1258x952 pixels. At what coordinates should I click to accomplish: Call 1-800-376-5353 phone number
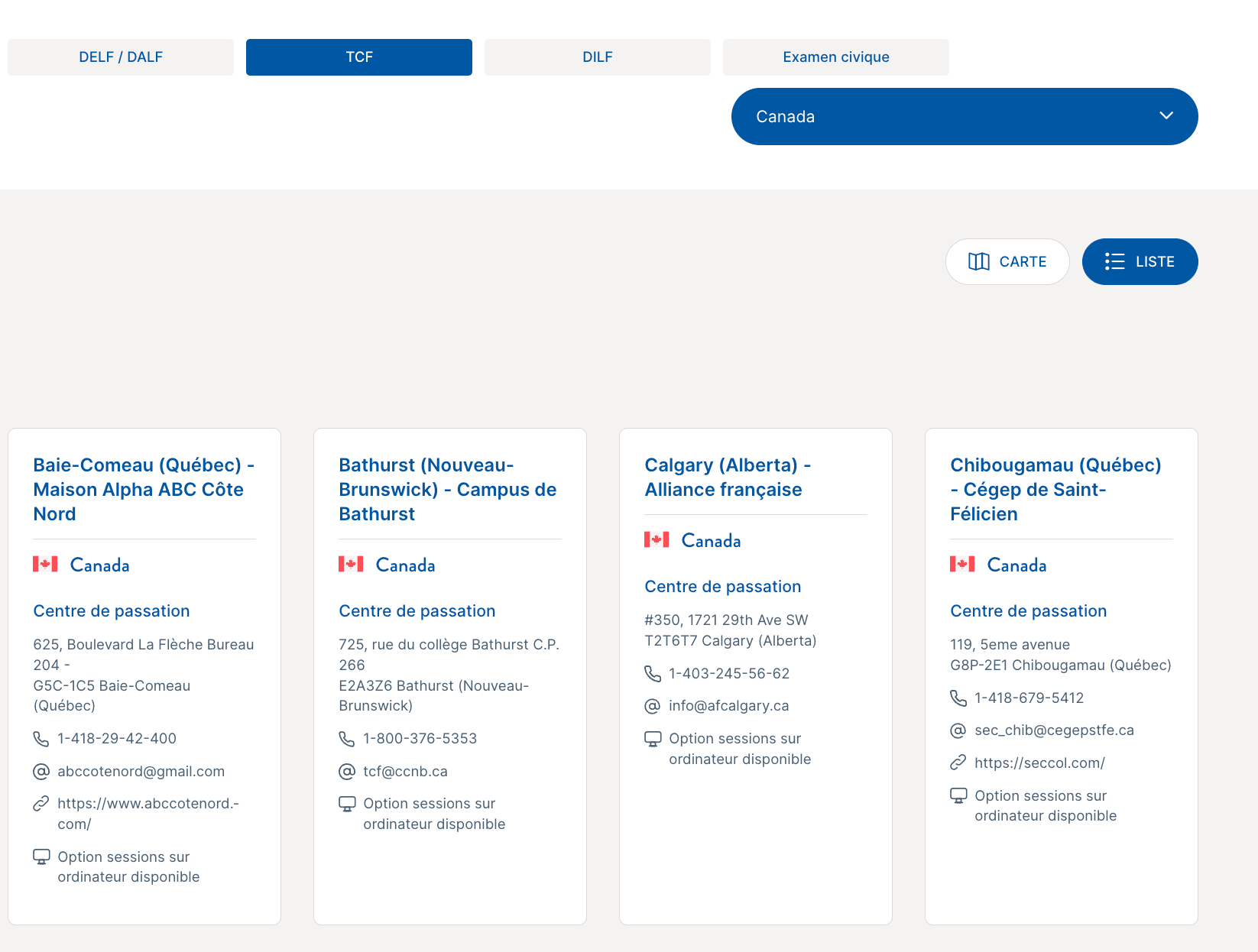pyautogui.click(x=420, y=739)
